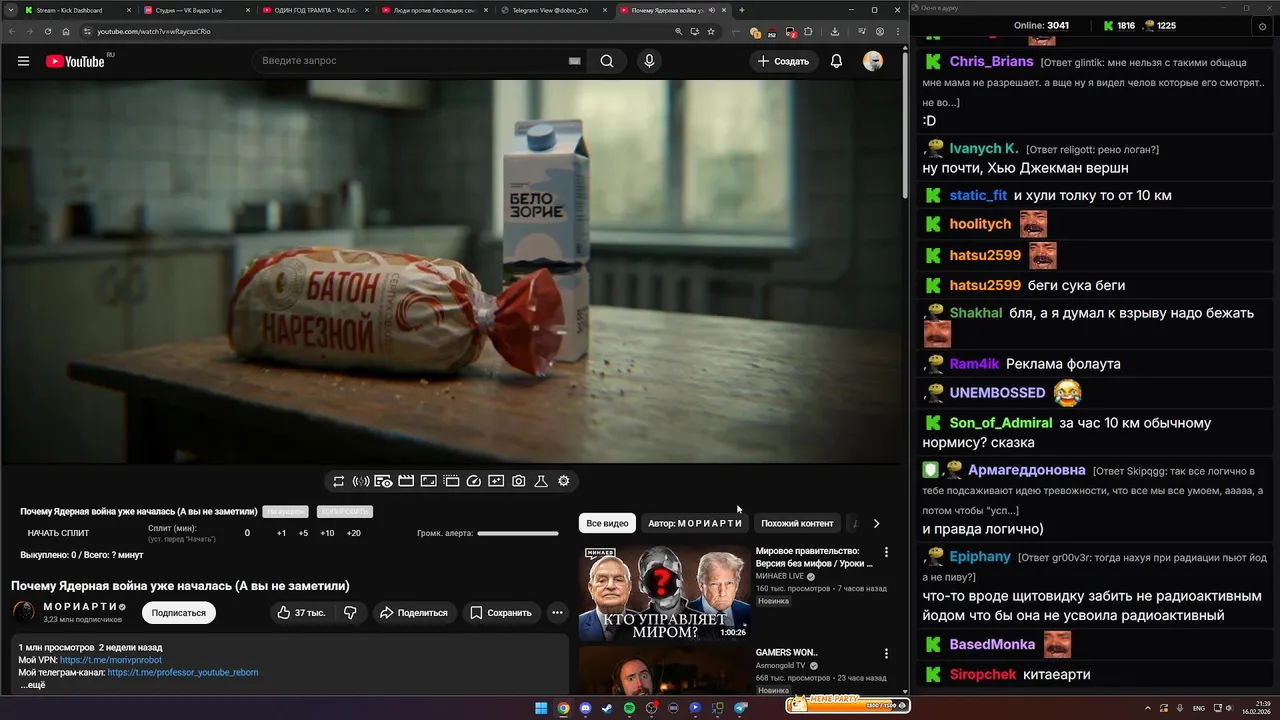Like the video with 37 тыс. button
The height and width of the screenshot is (720, 1280).
pyautogui.click(x=301, y=613)
